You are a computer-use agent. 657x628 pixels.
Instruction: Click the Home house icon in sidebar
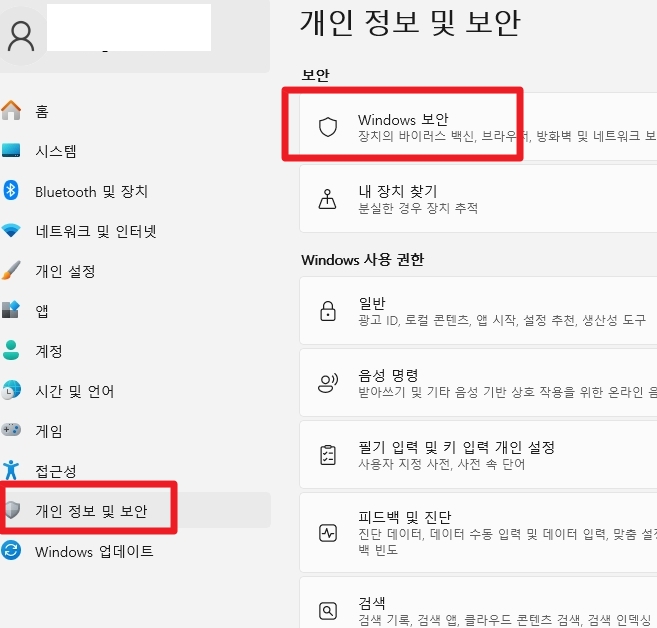coord(12,111)
